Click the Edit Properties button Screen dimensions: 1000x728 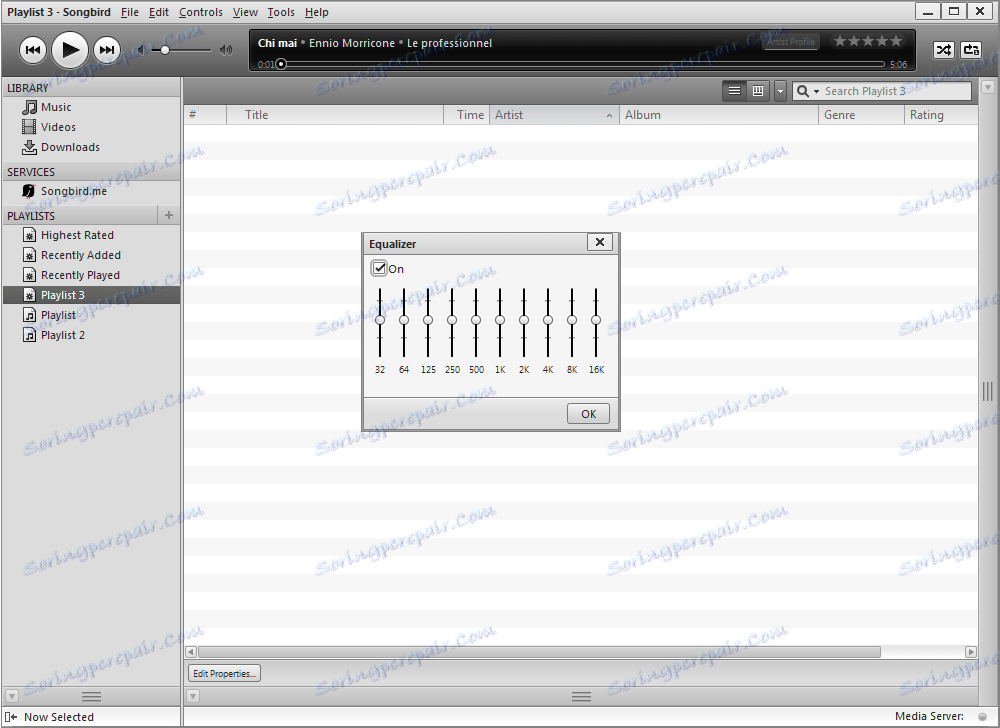(224, 673)
